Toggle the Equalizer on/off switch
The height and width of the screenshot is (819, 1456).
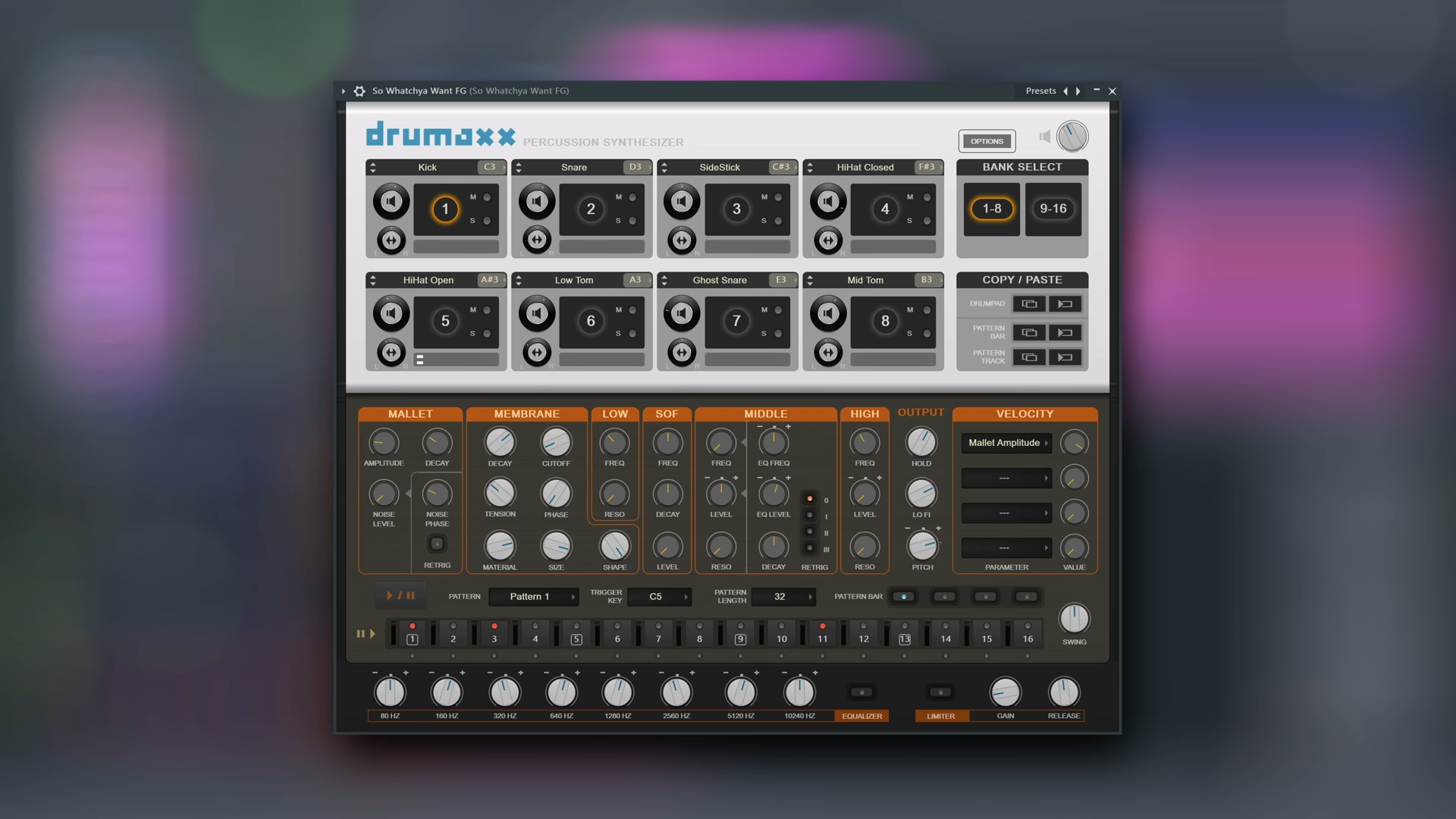pyautogui.click(x=861, y=692)
